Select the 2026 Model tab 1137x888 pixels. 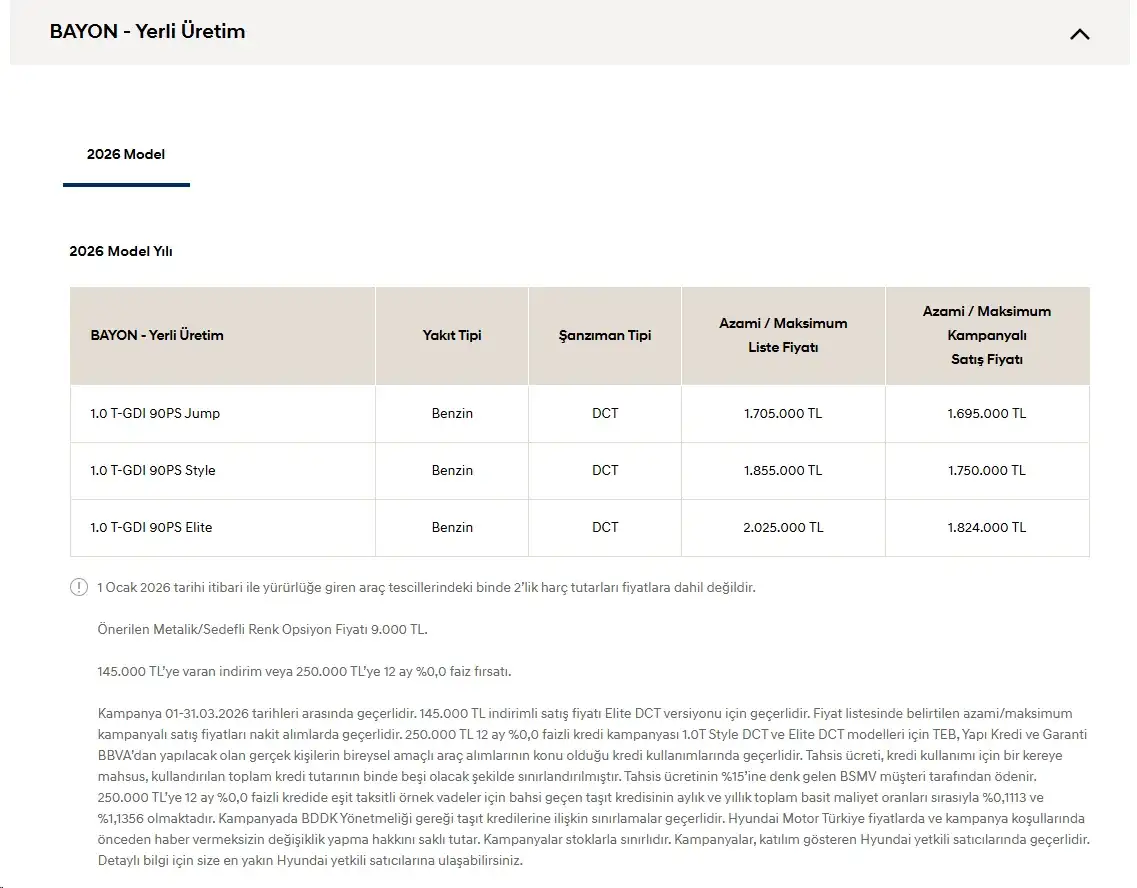(126, 154)
